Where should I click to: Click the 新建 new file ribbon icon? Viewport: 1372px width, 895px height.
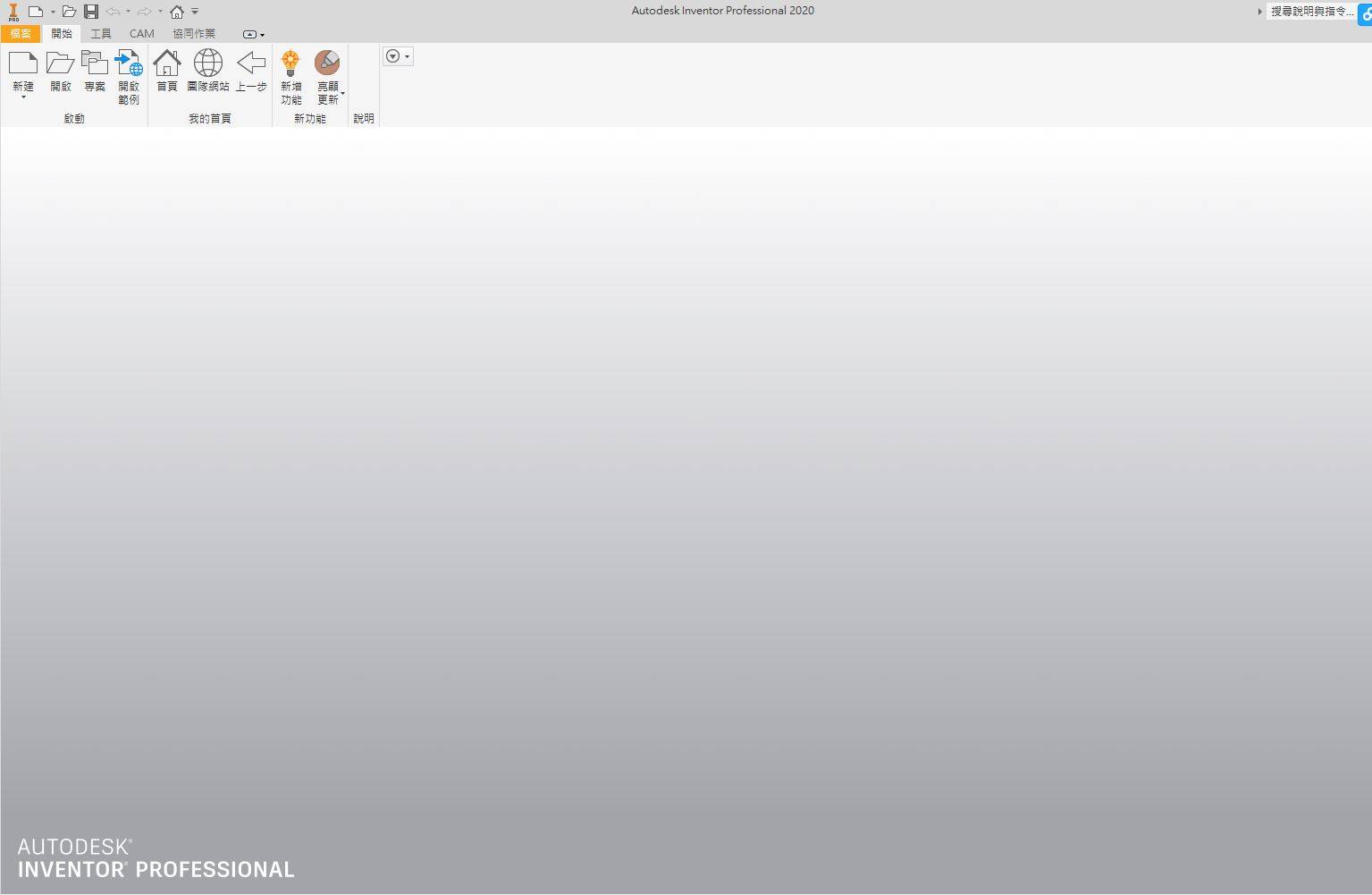(x=23, y=64)
